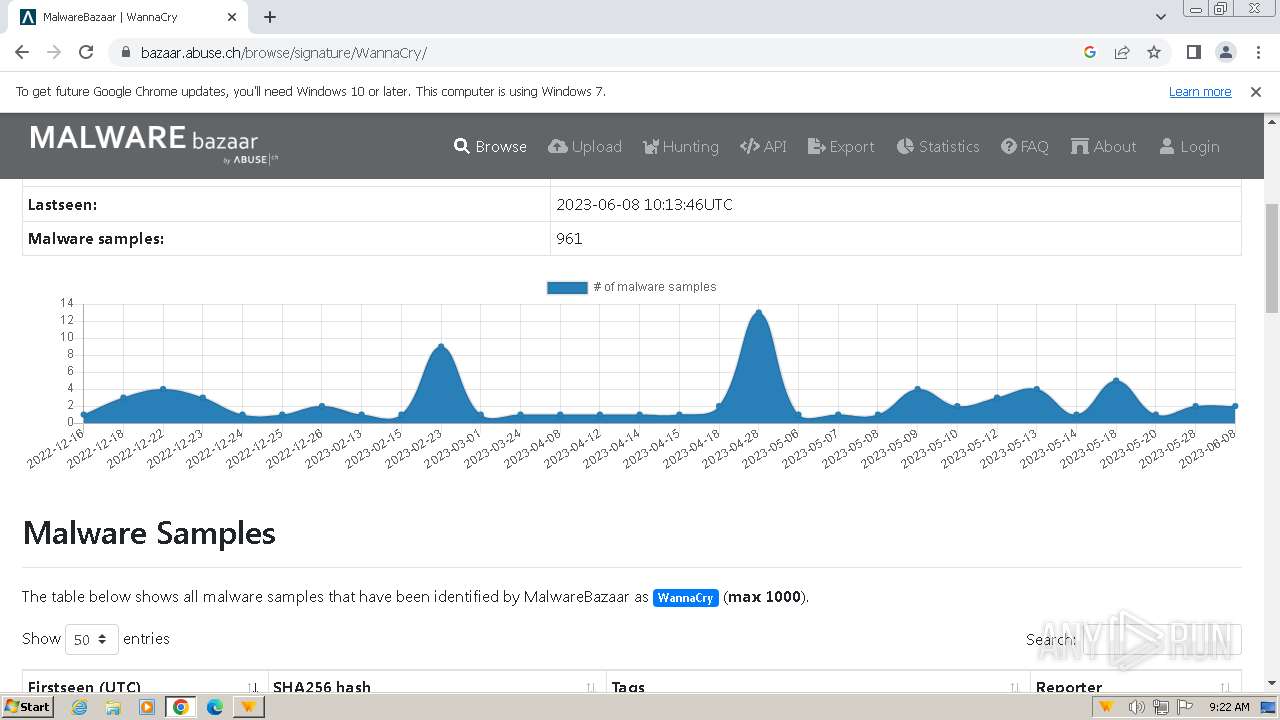Click the Learn more link

1200,91
